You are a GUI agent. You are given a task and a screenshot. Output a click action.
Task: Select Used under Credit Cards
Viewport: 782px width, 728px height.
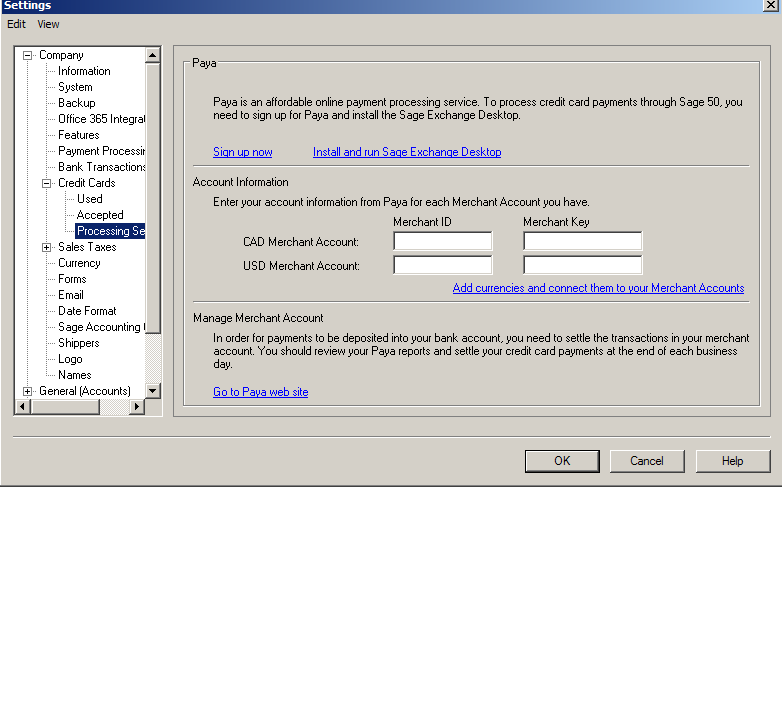pyautogui.click(x=90, y=199)
